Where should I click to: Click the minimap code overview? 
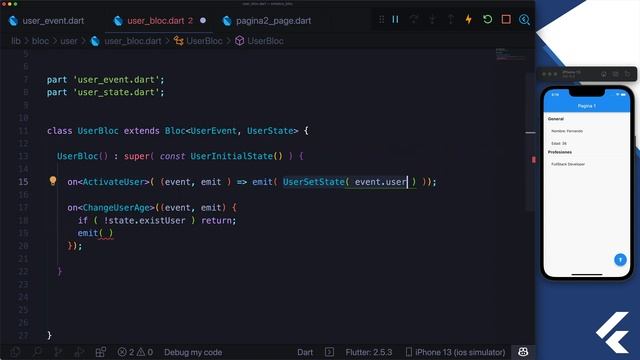(510, 54)
